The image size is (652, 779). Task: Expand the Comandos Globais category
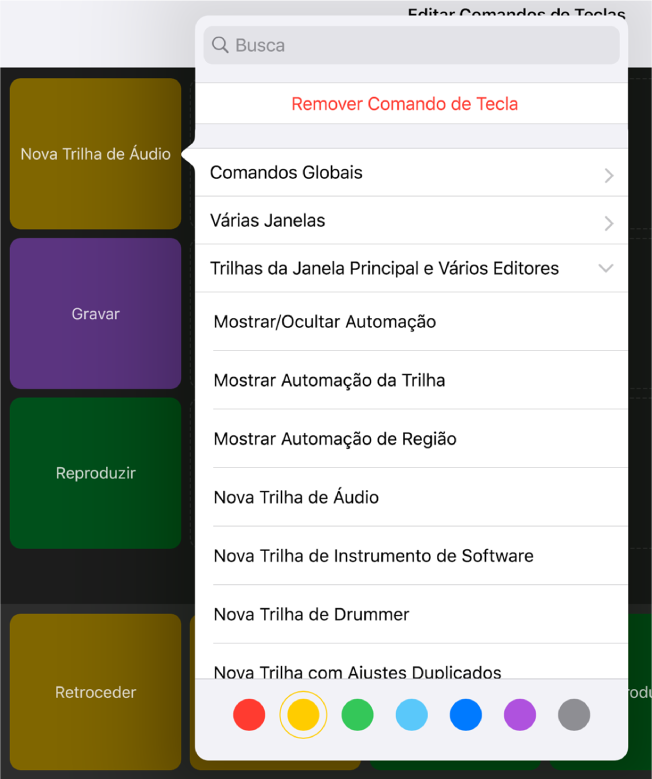tap(411, 172)
